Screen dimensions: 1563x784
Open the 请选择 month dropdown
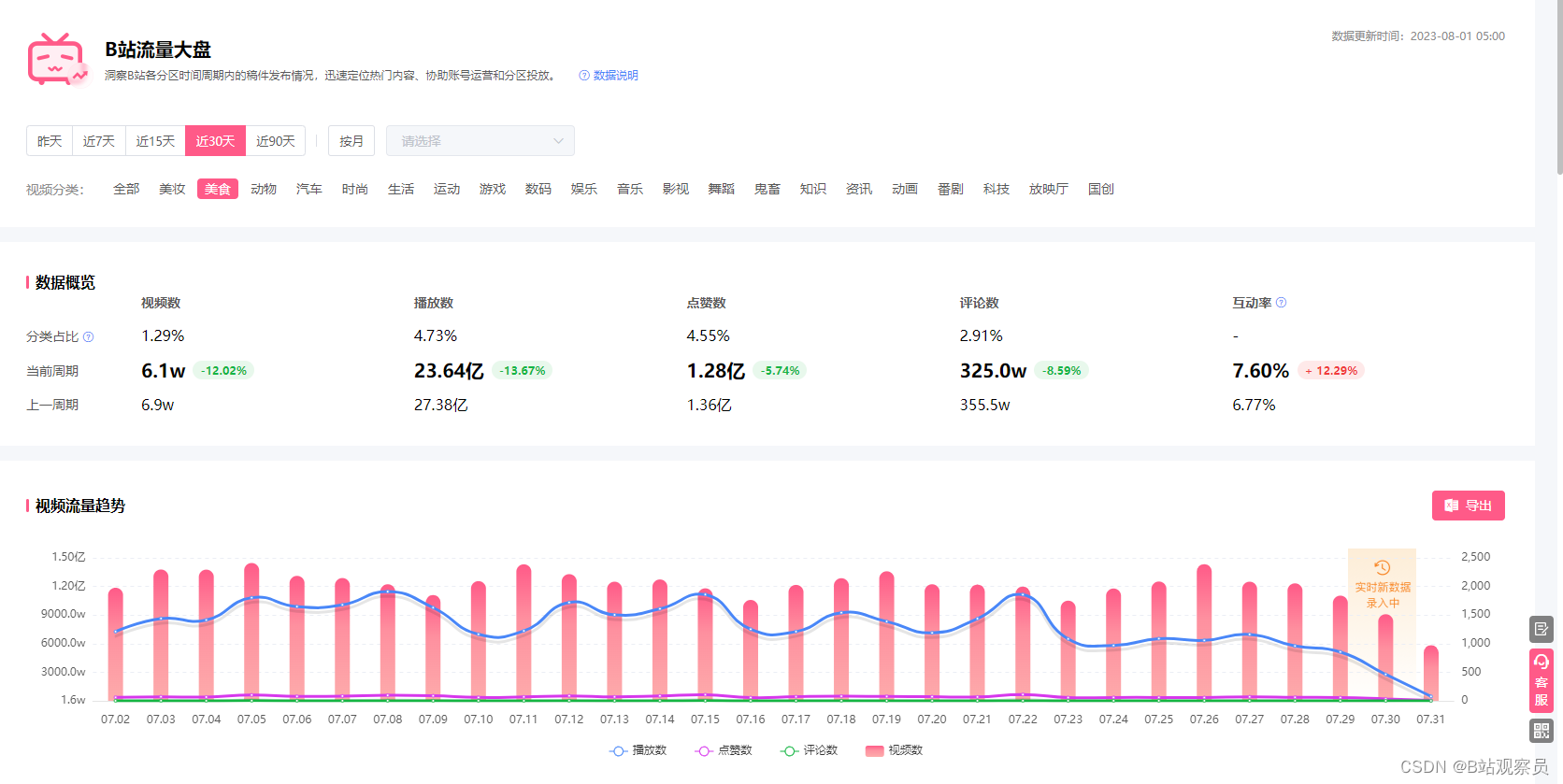480,141
